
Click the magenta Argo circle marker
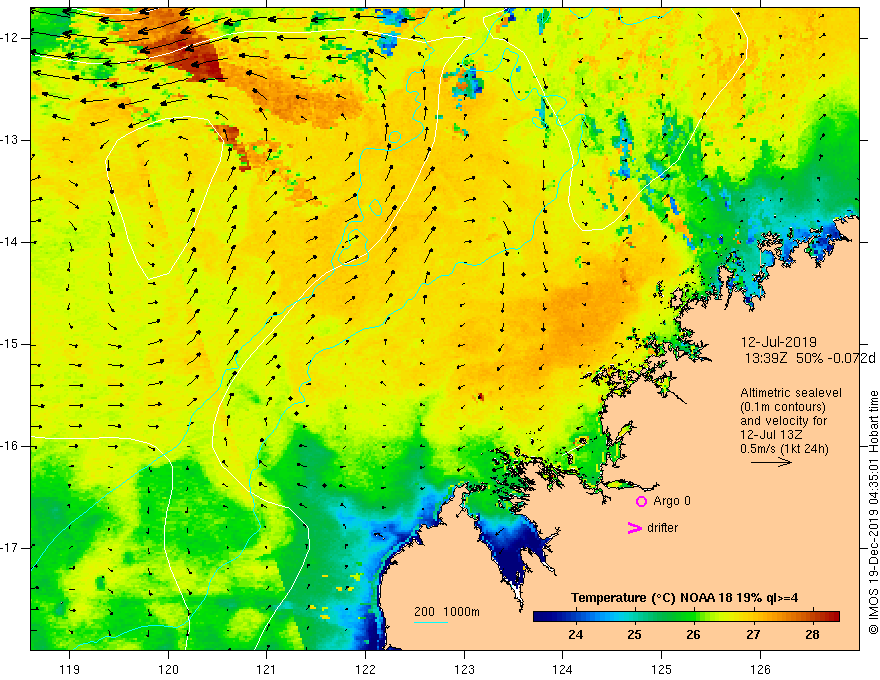pyautogui.click(x=641, y=501)
